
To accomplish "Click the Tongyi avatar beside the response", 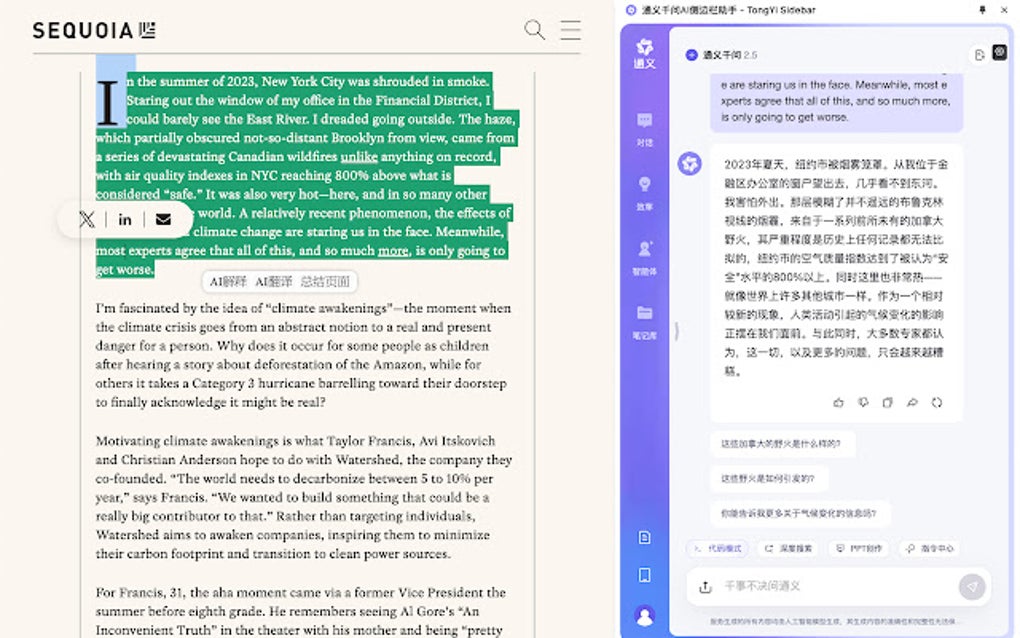I will click(690, 163).
